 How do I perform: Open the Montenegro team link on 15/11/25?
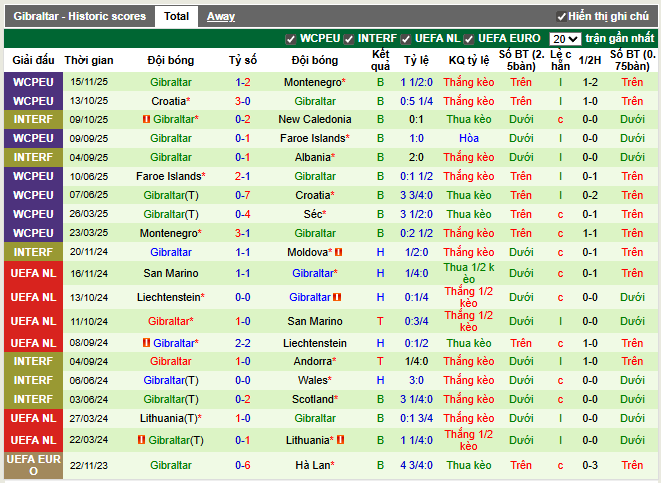coord(312,82)
